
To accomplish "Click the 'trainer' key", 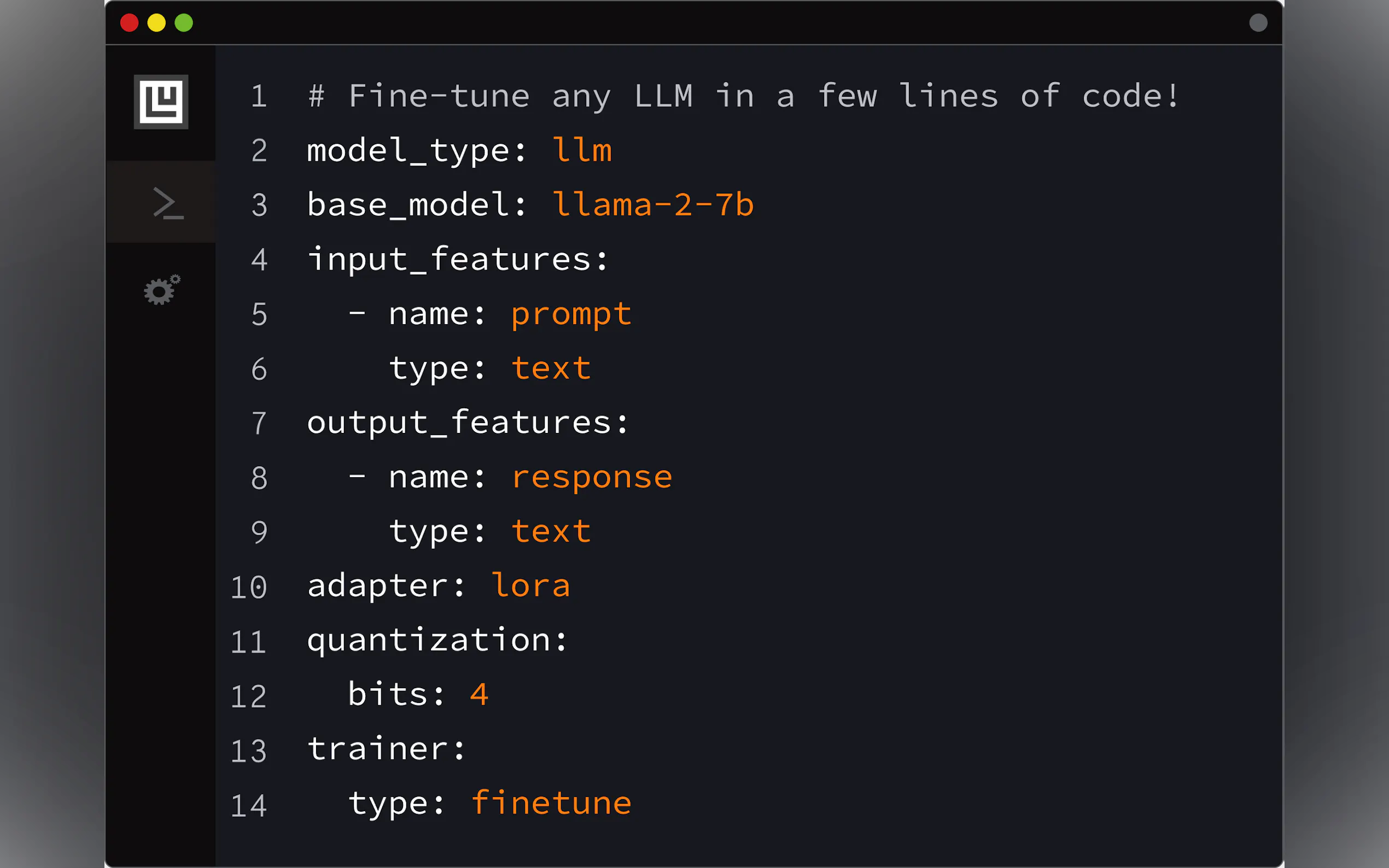I will (x=386, y=749).
